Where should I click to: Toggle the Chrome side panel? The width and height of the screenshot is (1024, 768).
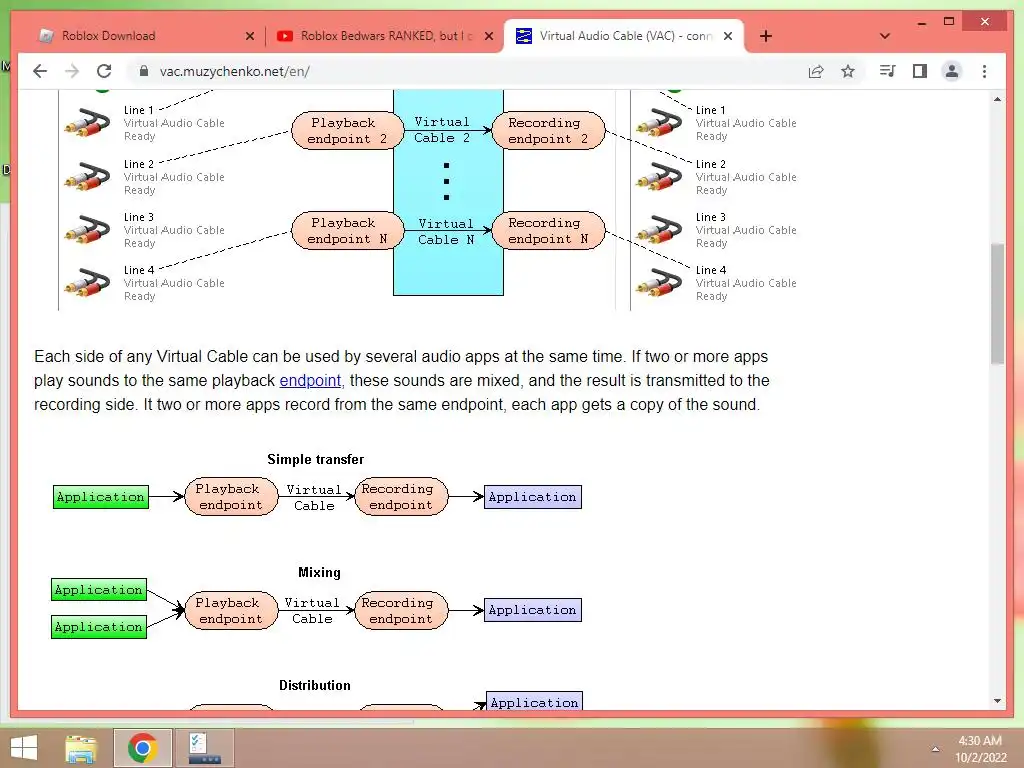tap(920, 71)
